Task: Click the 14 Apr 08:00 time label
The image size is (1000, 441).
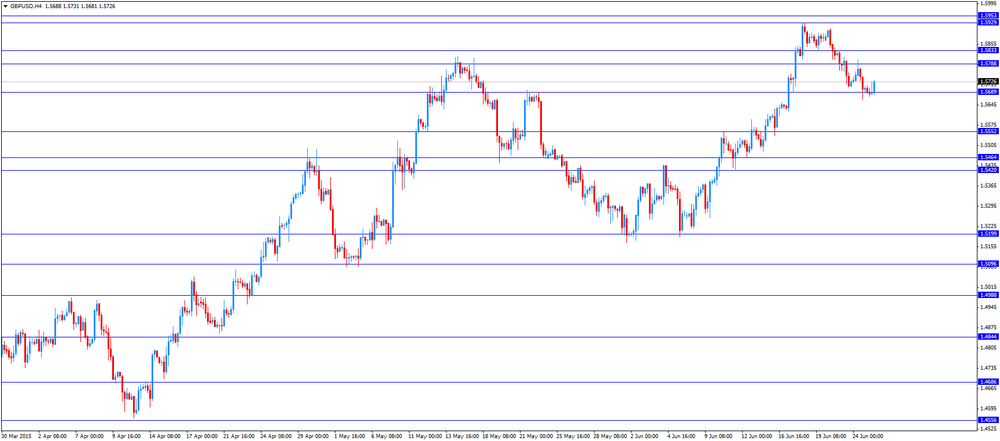Action: click(165, 437)
